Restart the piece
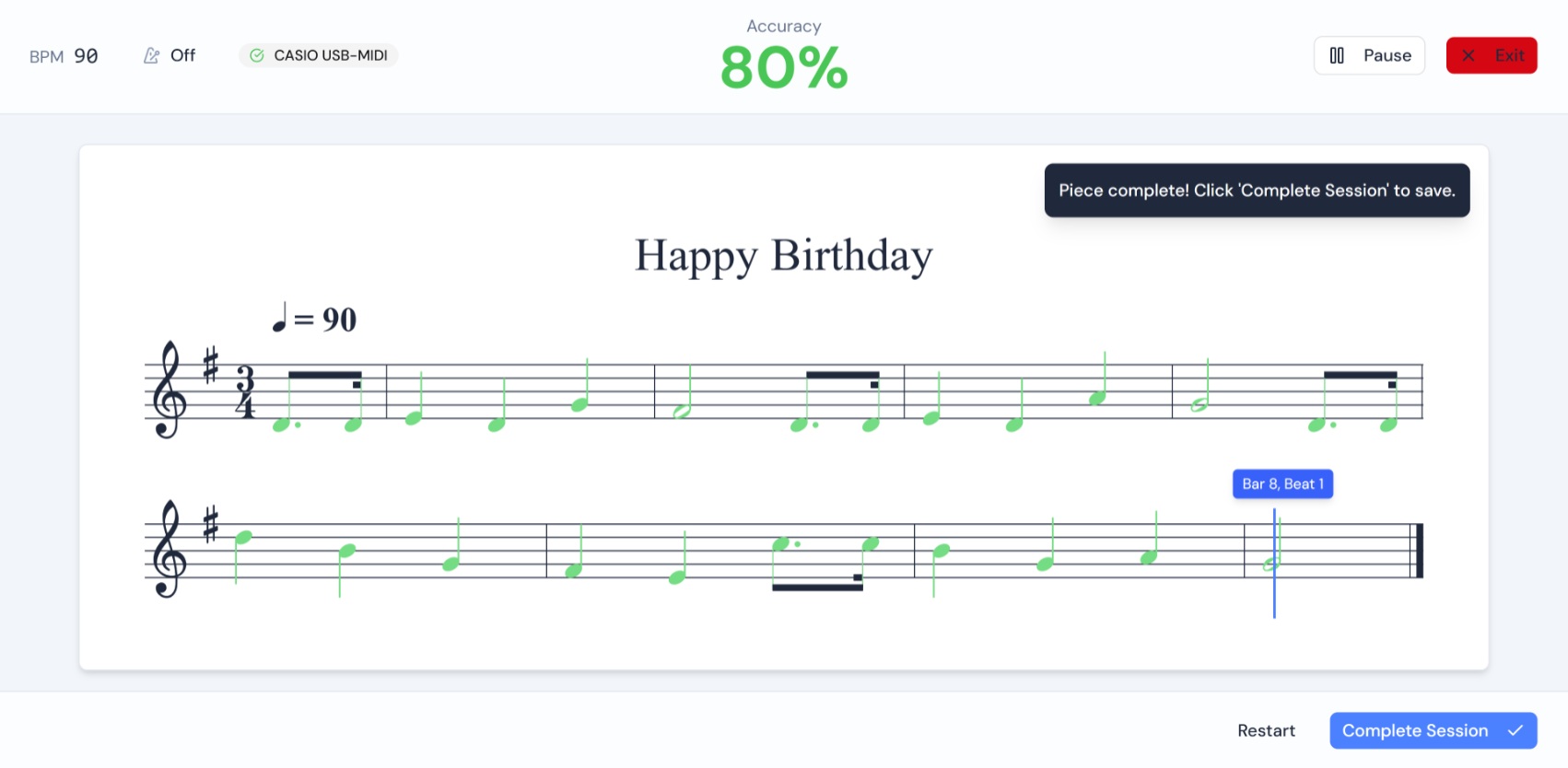Screen dimensions: 1568x768 [1266, 730]
